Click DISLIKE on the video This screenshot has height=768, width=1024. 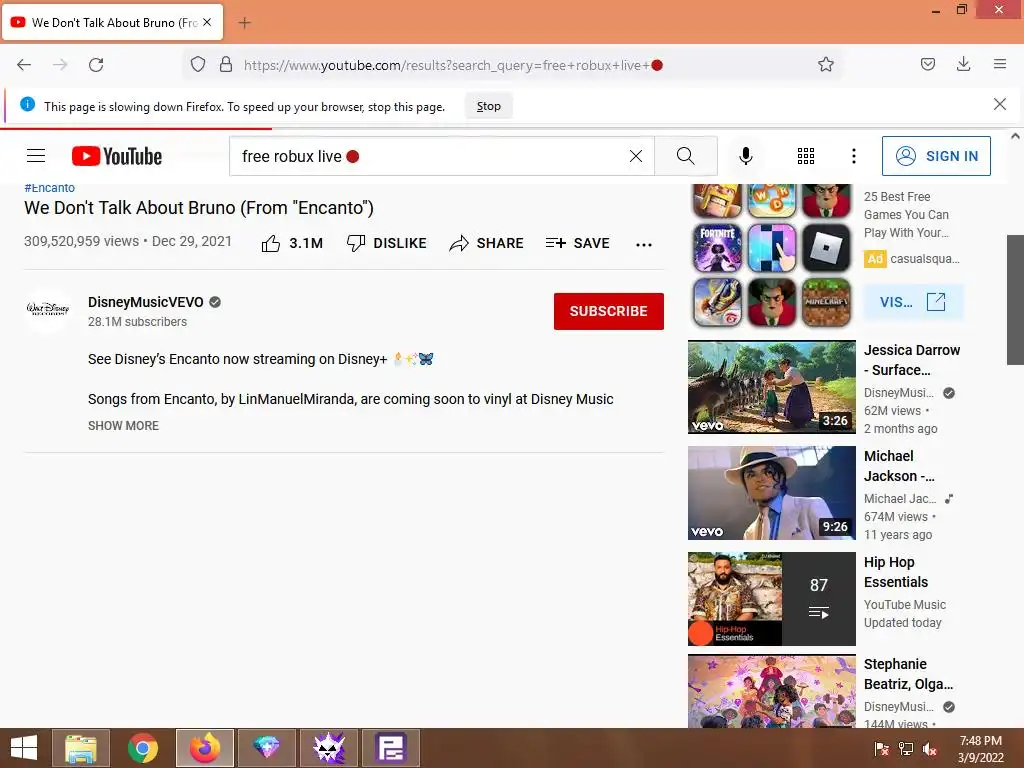coord(387,244)
